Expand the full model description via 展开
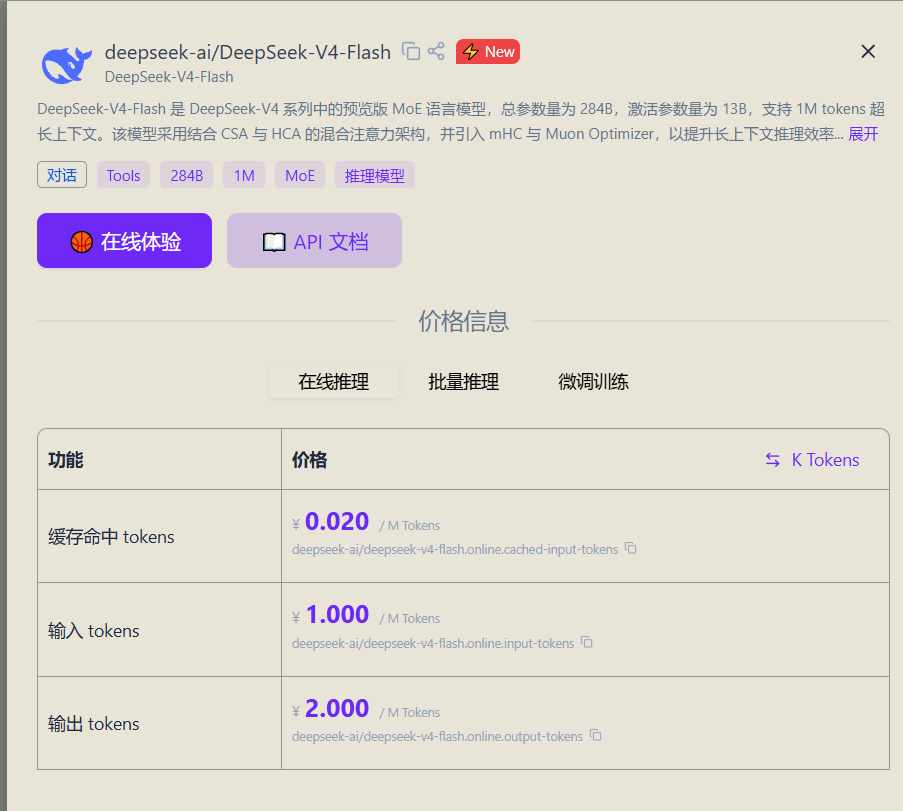The width and height of the screenshot is (903, 811). coord(863,134)
